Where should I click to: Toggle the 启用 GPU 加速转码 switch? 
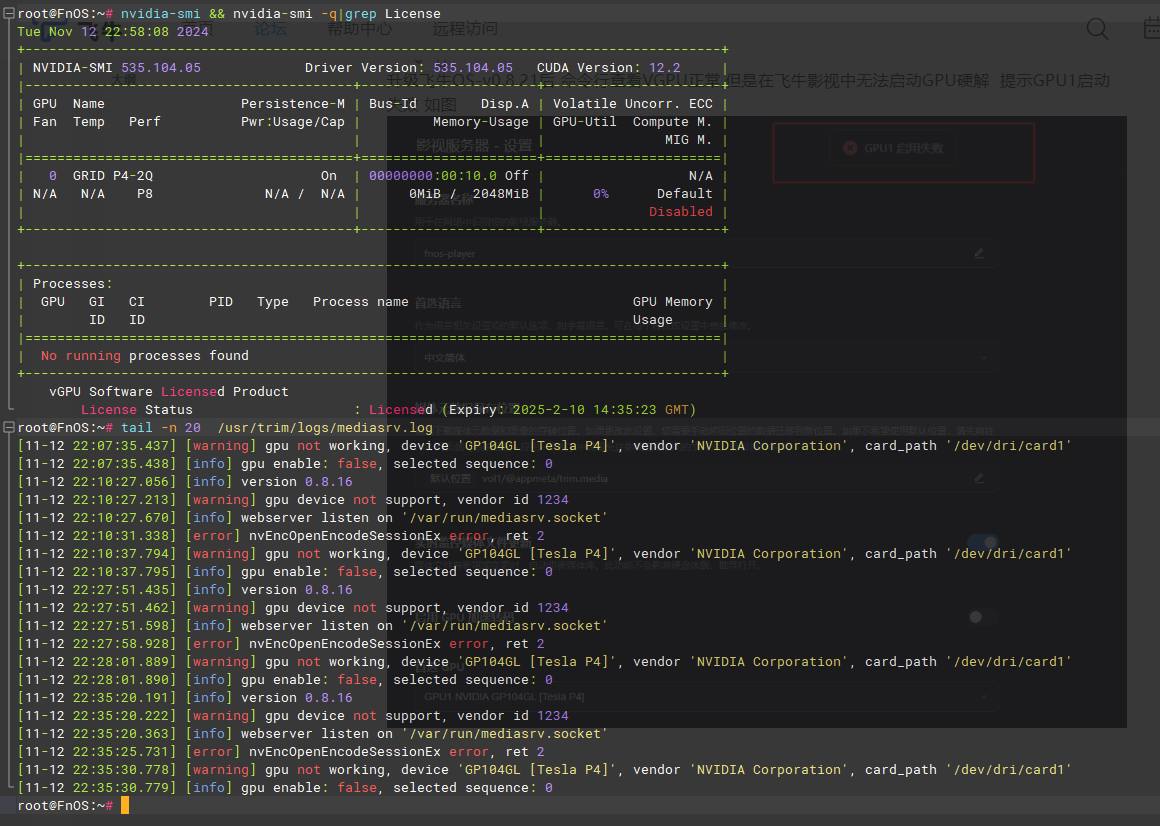pos(982,617)
